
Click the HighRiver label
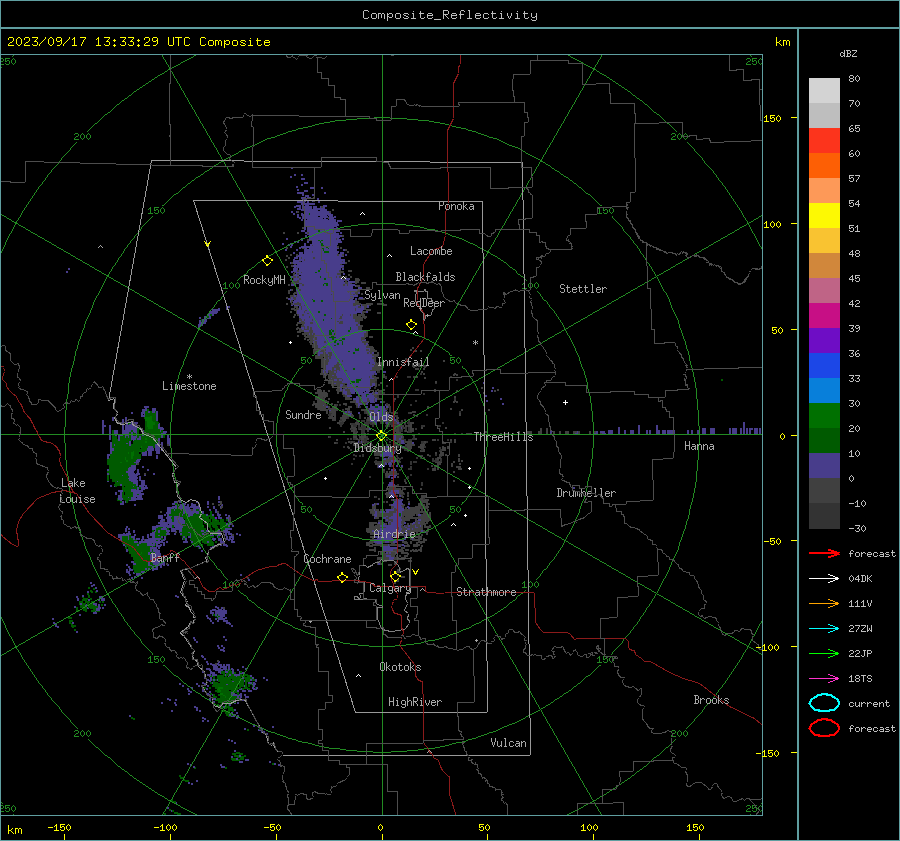pos(415,702)
